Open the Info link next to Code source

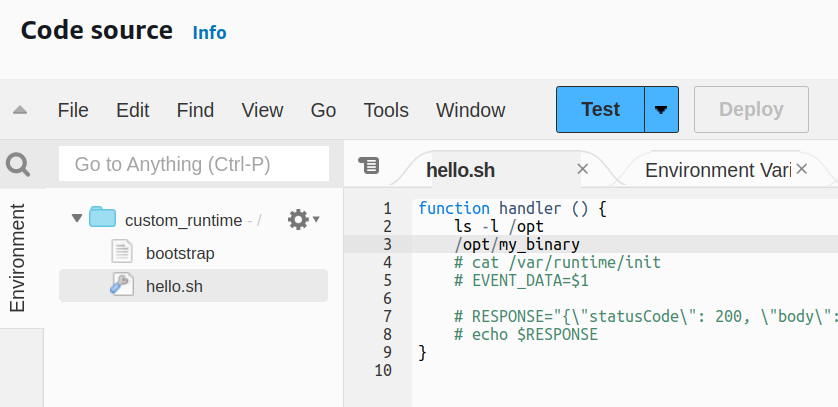(210, 33)
